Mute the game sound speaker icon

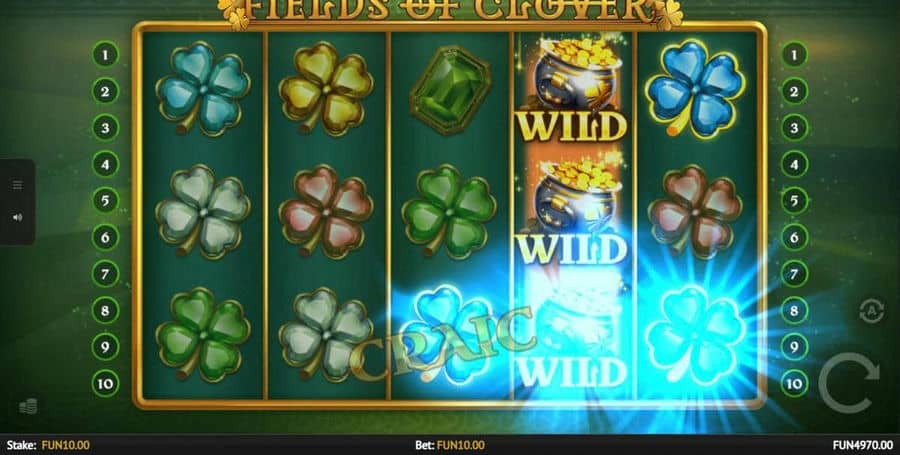point(17,217)
